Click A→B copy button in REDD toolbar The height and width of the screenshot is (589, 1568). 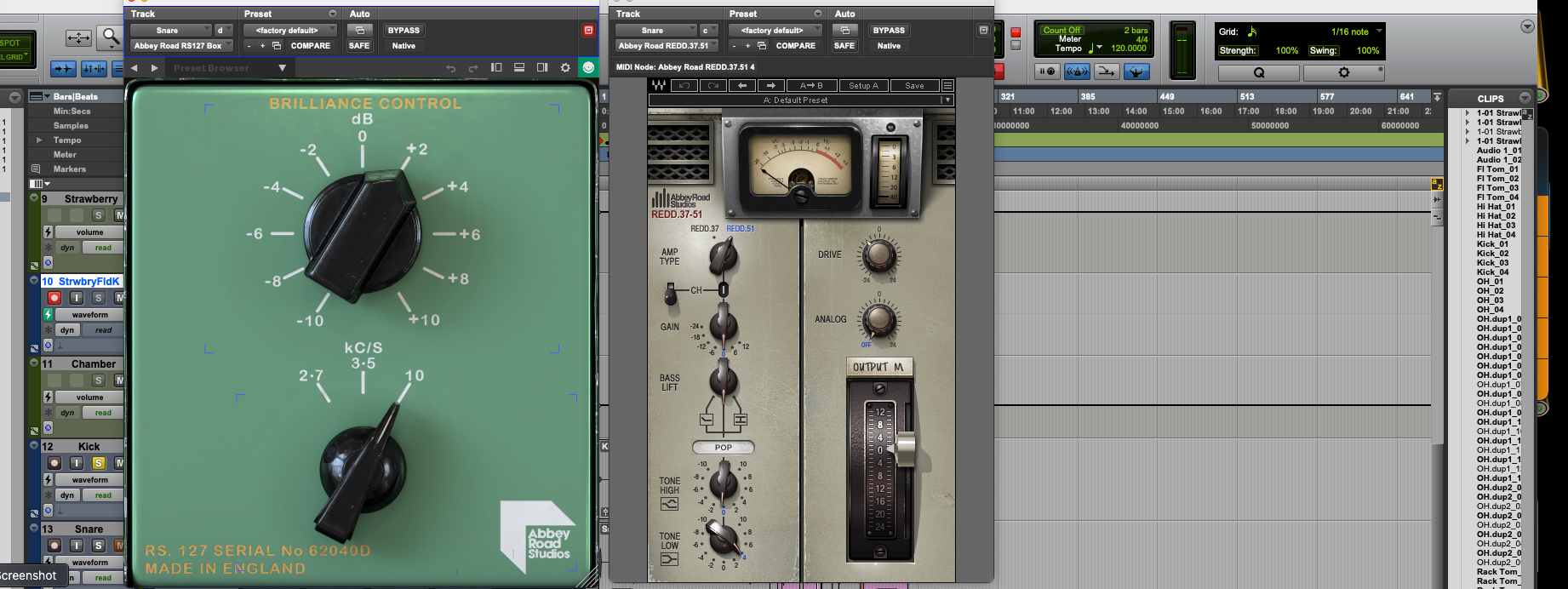pyautogui.click(x=811, y=86)
